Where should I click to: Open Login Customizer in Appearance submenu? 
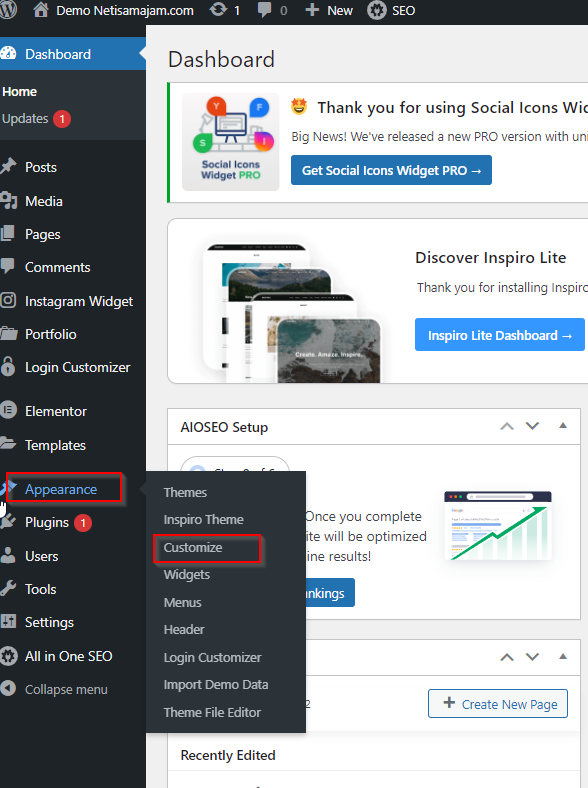212,657
